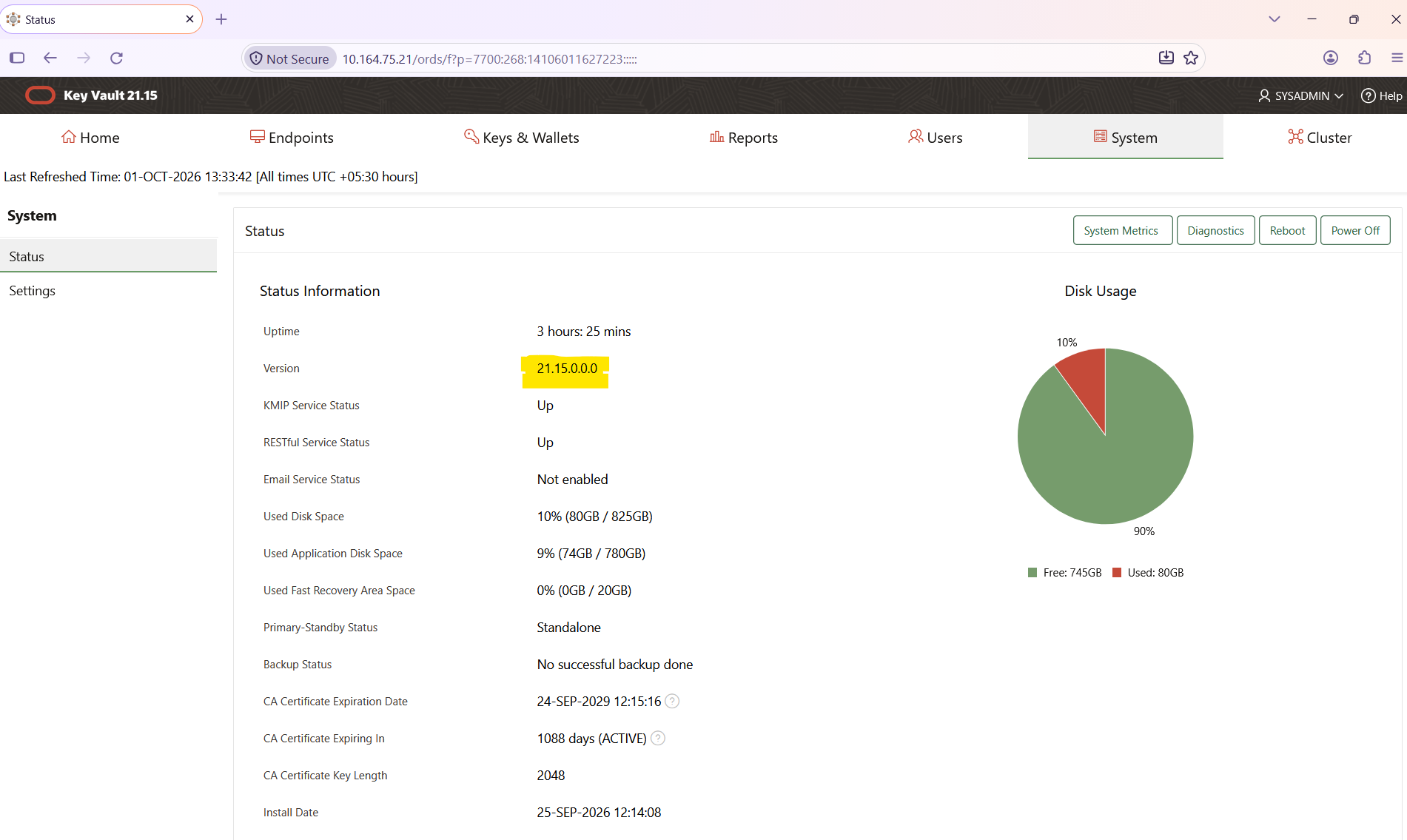Toggle the Free: 745GB legend entry
Image resolution: width=1407 pixels, height=840 pixels.
point(1064,573)
